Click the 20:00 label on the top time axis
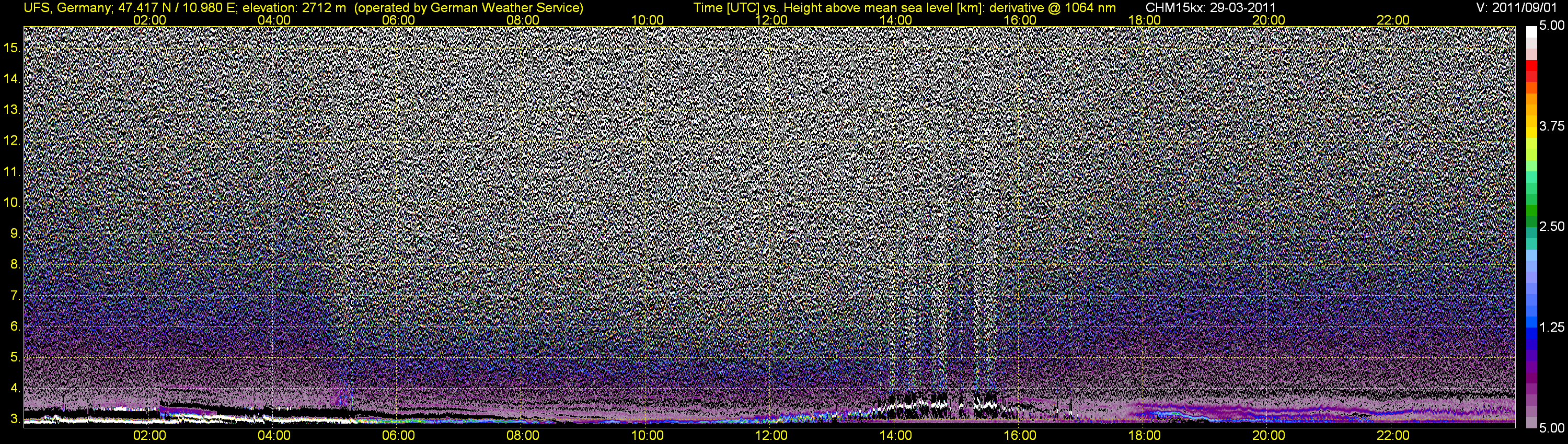The width and height of the screenshot is (1568, 444). point(1269,20)
